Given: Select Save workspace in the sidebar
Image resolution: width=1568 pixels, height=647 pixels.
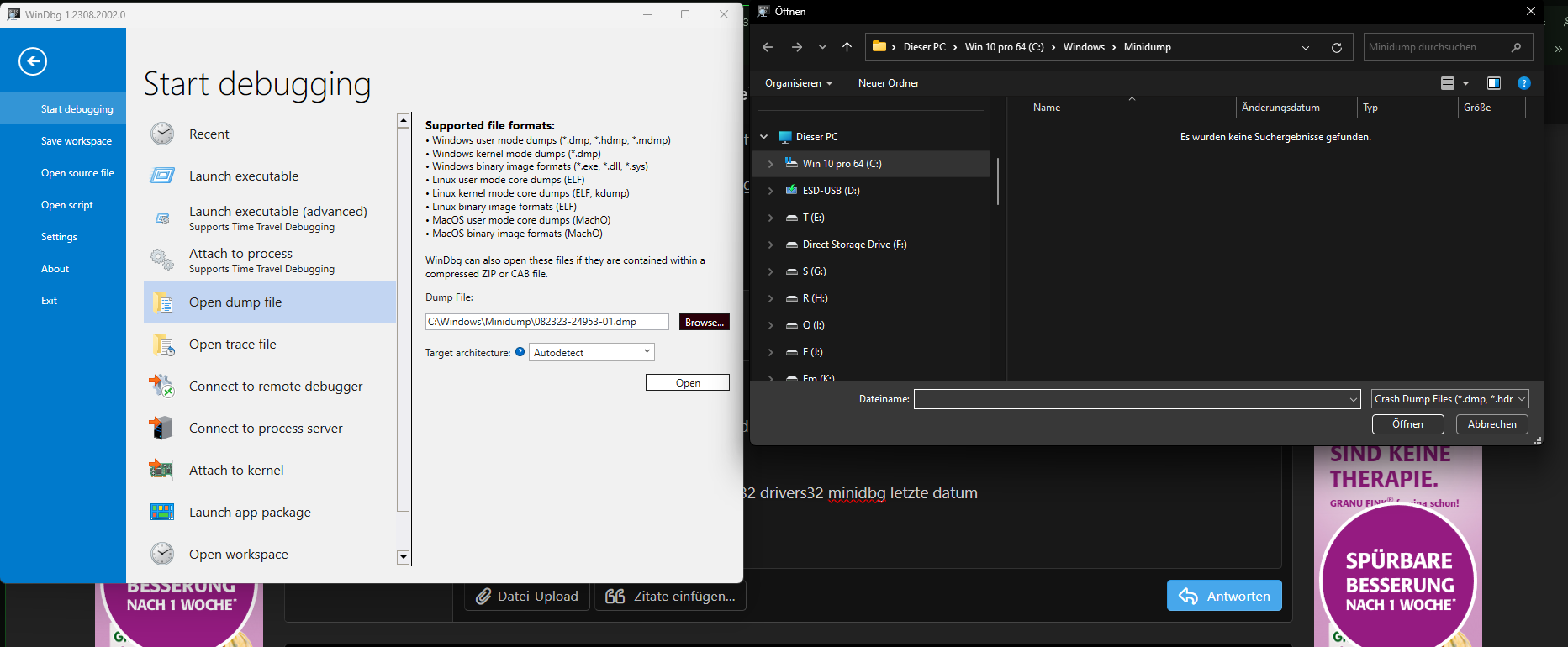Looking at the screenshot, I should [x=63, y=141].
